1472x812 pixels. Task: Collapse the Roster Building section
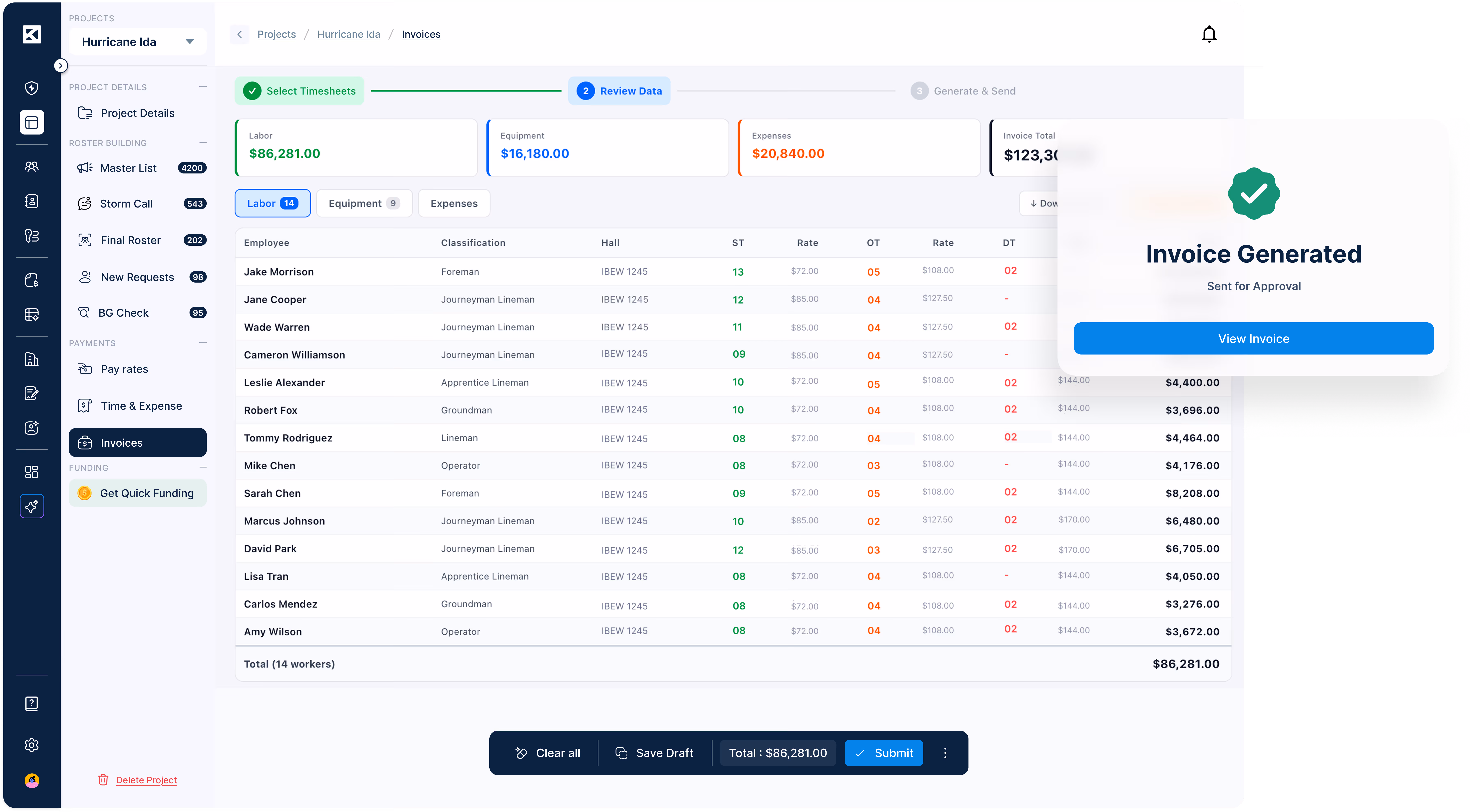tap(203, 142)
